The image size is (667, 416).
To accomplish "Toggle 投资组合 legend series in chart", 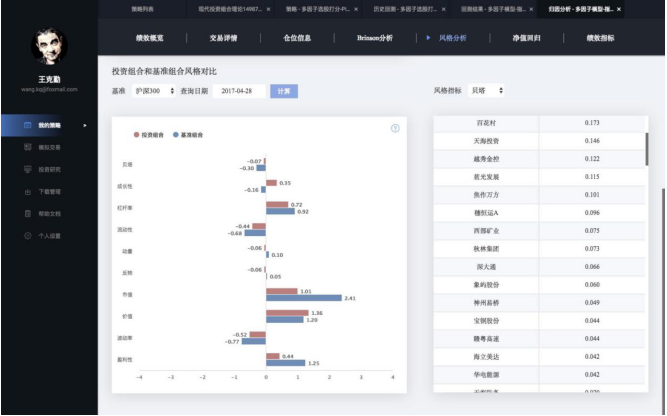I will point(151,133).
